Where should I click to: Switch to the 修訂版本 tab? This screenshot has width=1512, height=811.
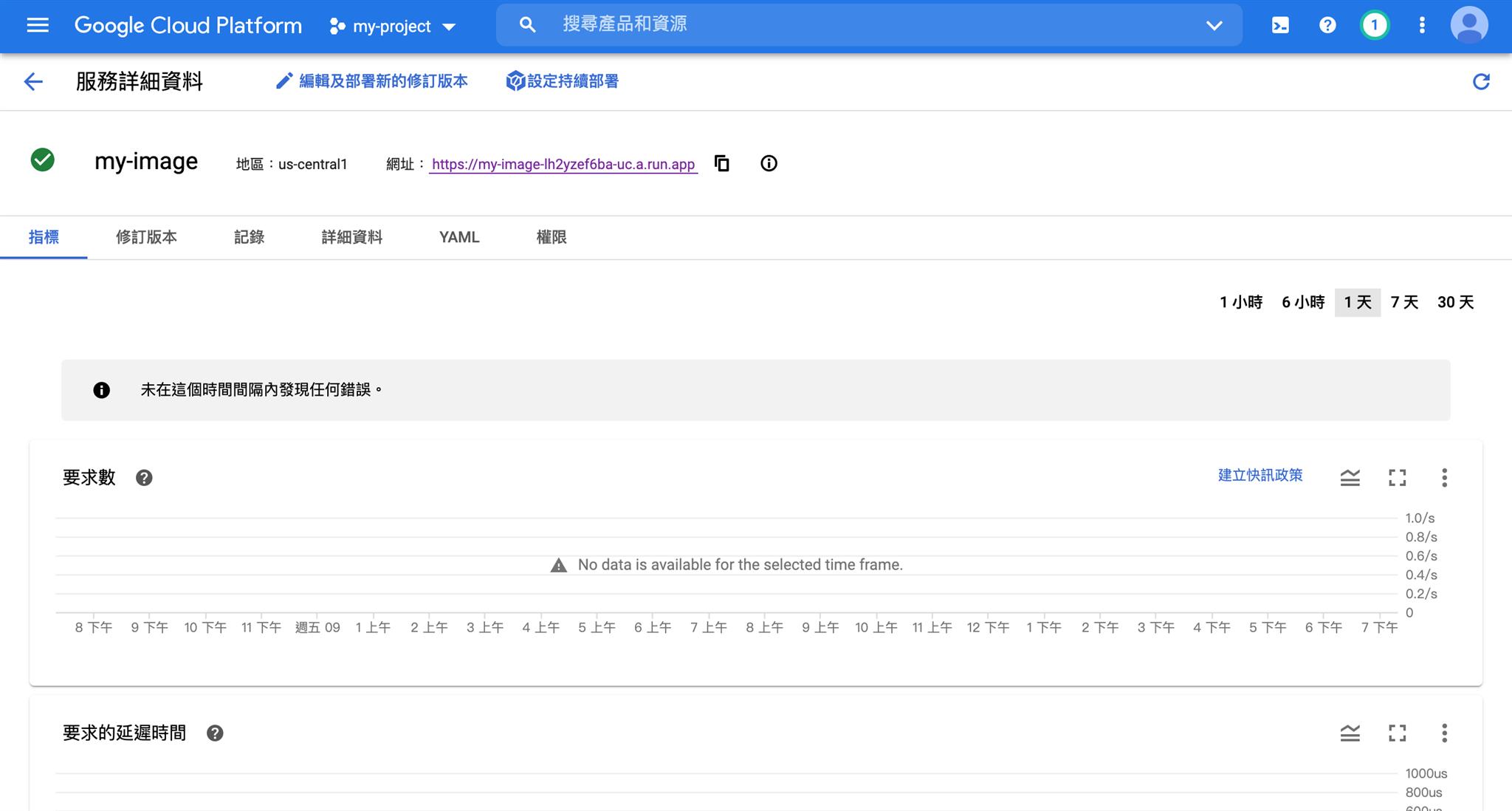click(x=146, y=237)
